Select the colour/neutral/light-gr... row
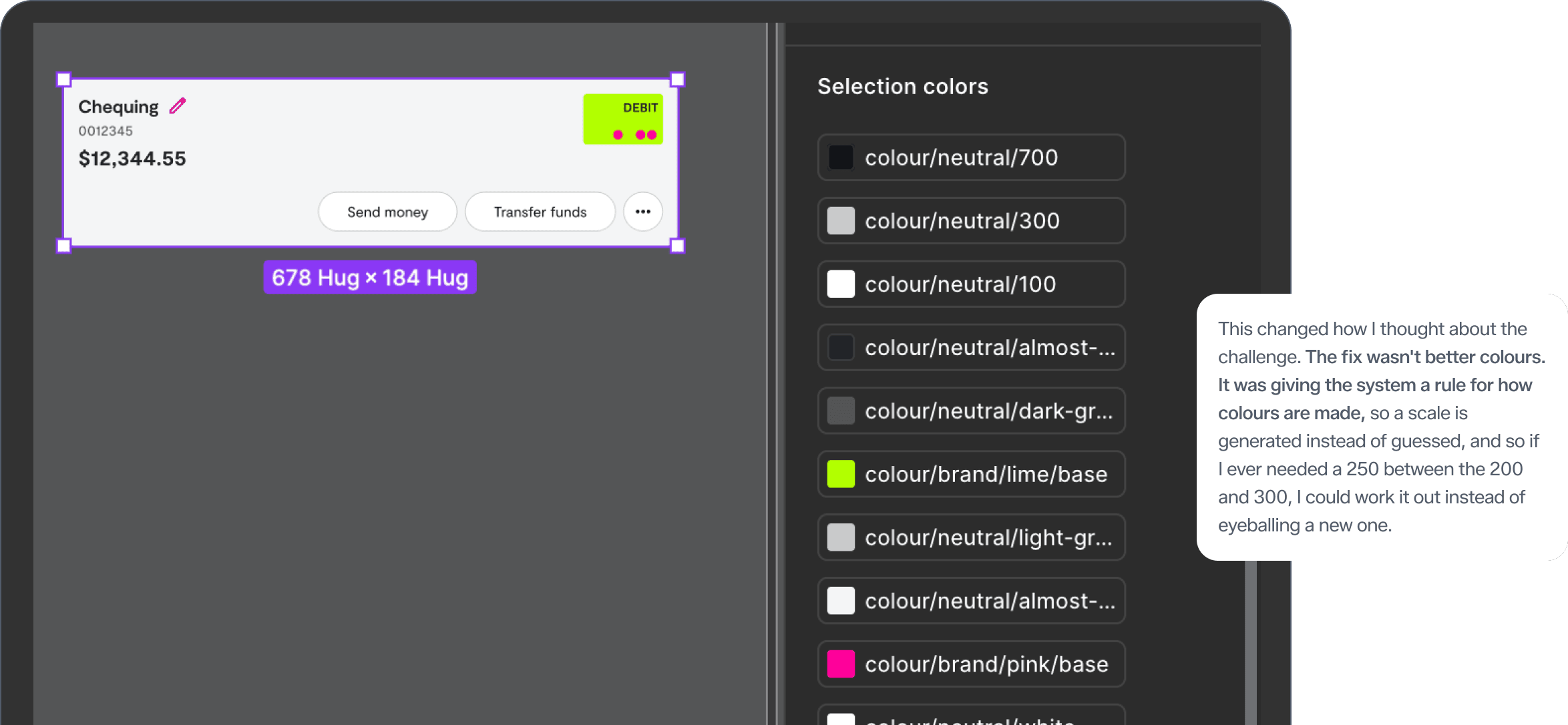Screen dimensions: 1568x725 (x=972, y=537)
